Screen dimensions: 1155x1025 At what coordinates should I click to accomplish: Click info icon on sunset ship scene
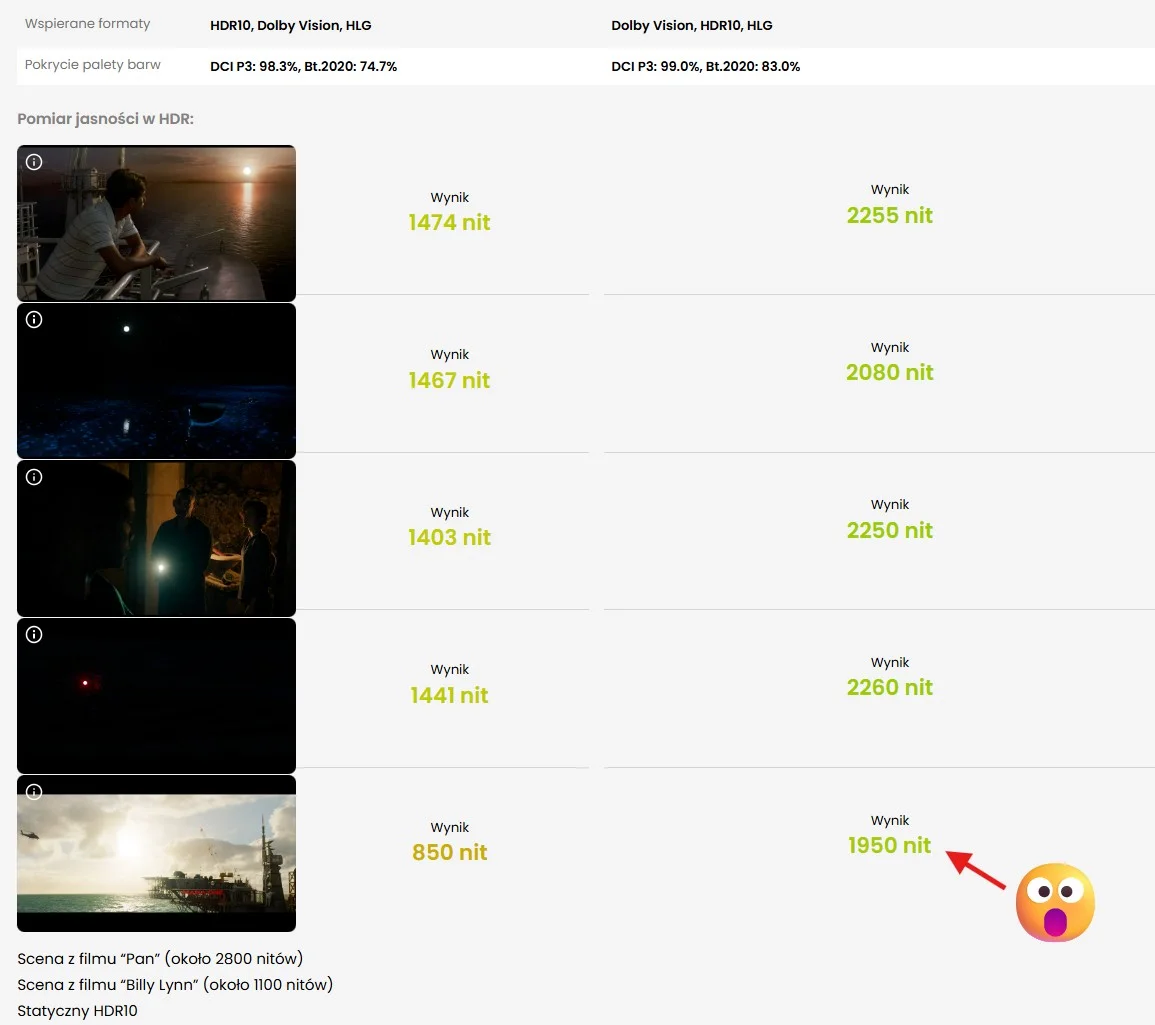pos(34,162)
